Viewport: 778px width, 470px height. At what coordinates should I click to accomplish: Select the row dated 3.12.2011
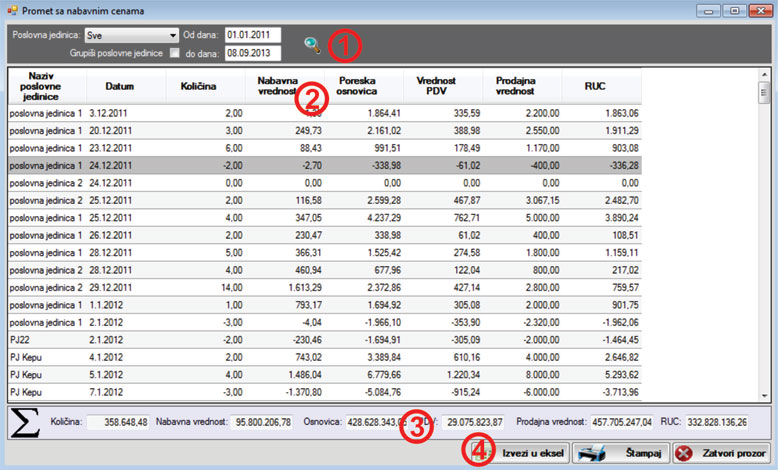pos(324,113)
